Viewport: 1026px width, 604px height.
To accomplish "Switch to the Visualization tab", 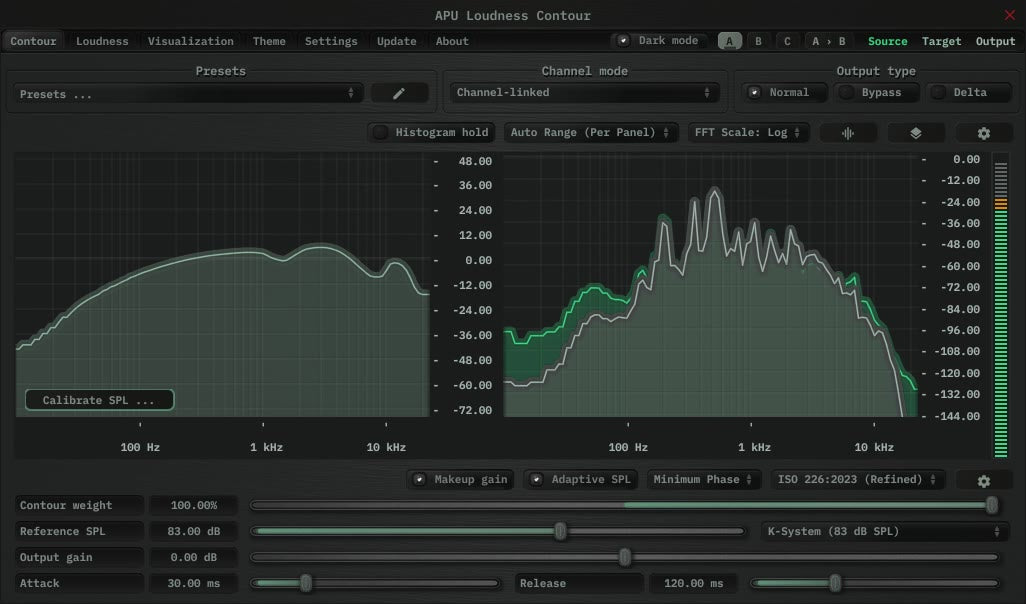I will (190, 41).
